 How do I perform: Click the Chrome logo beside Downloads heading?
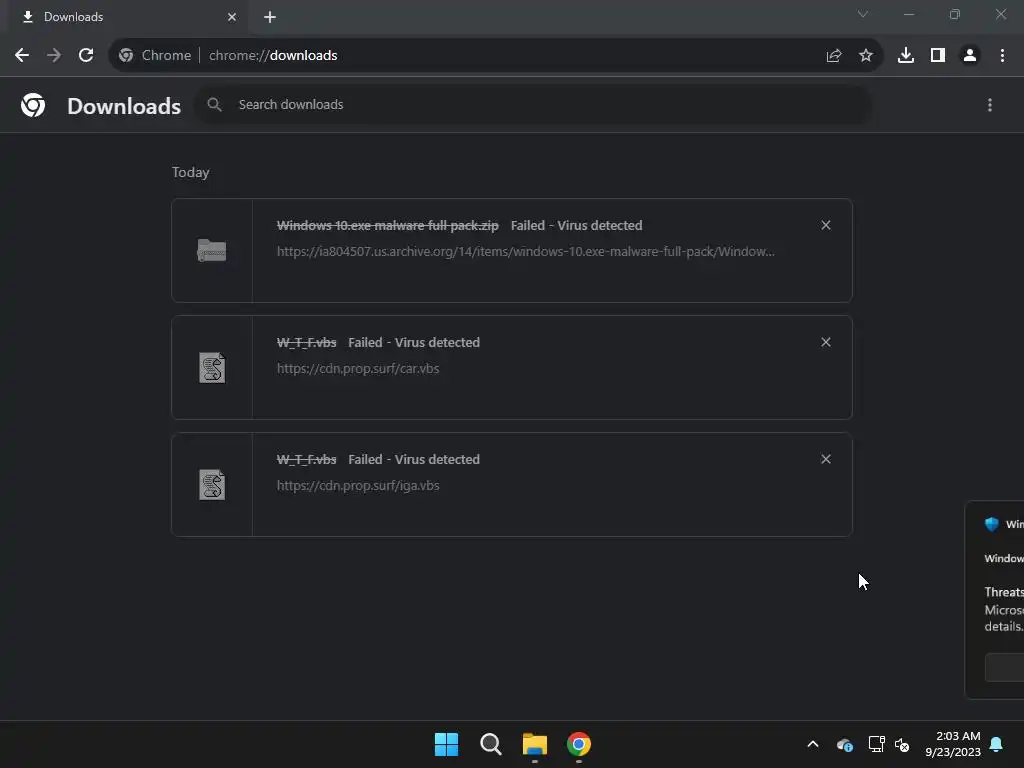pyautogui.click(x=33, y=105)
